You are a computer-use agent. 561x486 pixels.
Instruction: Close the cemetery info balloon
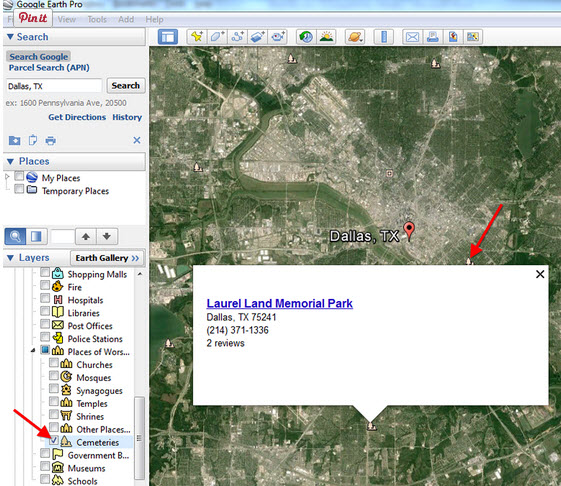pos(540,274)
